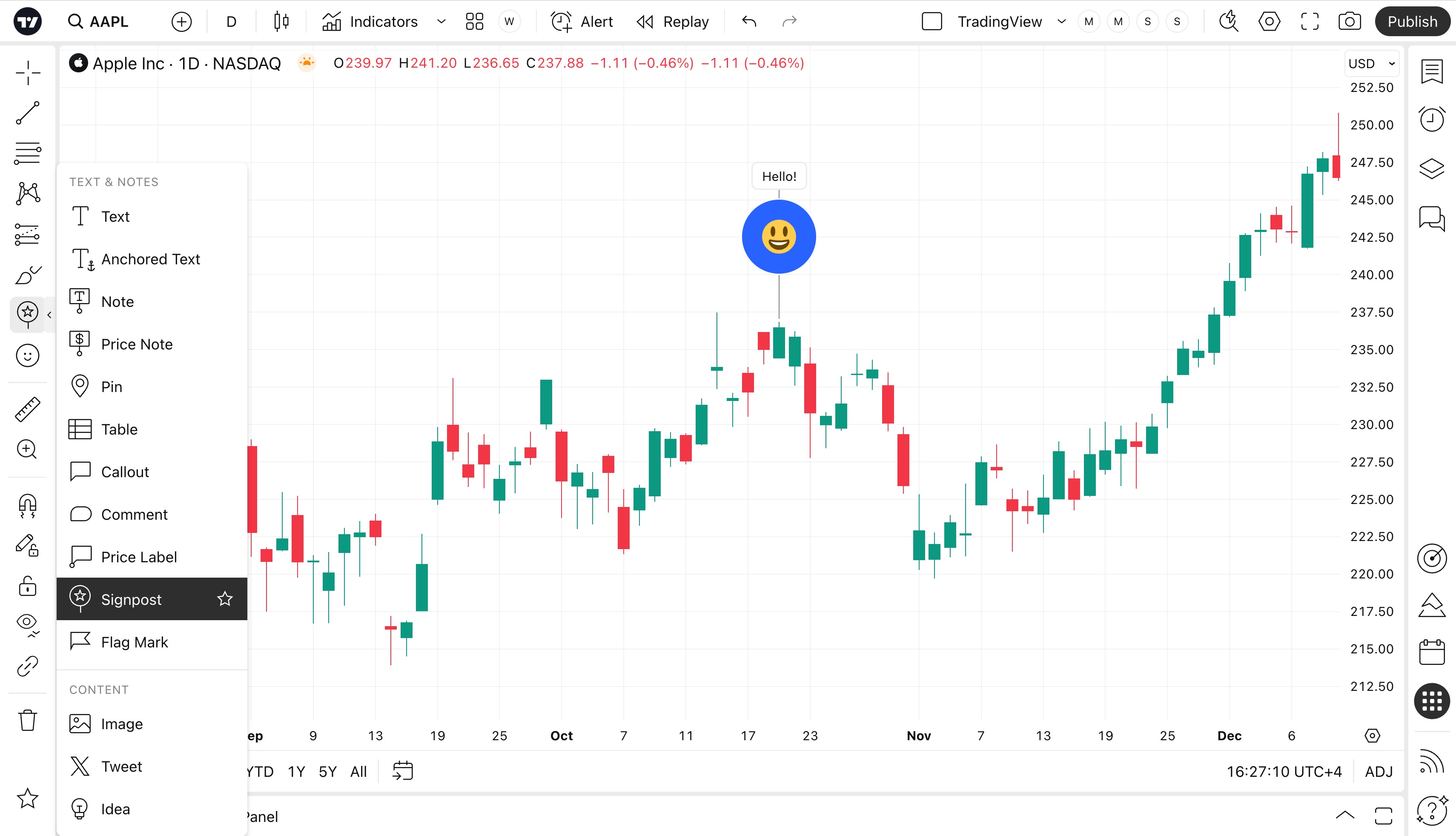Viewport: 1456px width, 836px height.
Task: Click the trash can remove-objects icon
Action: coord(28,720)
